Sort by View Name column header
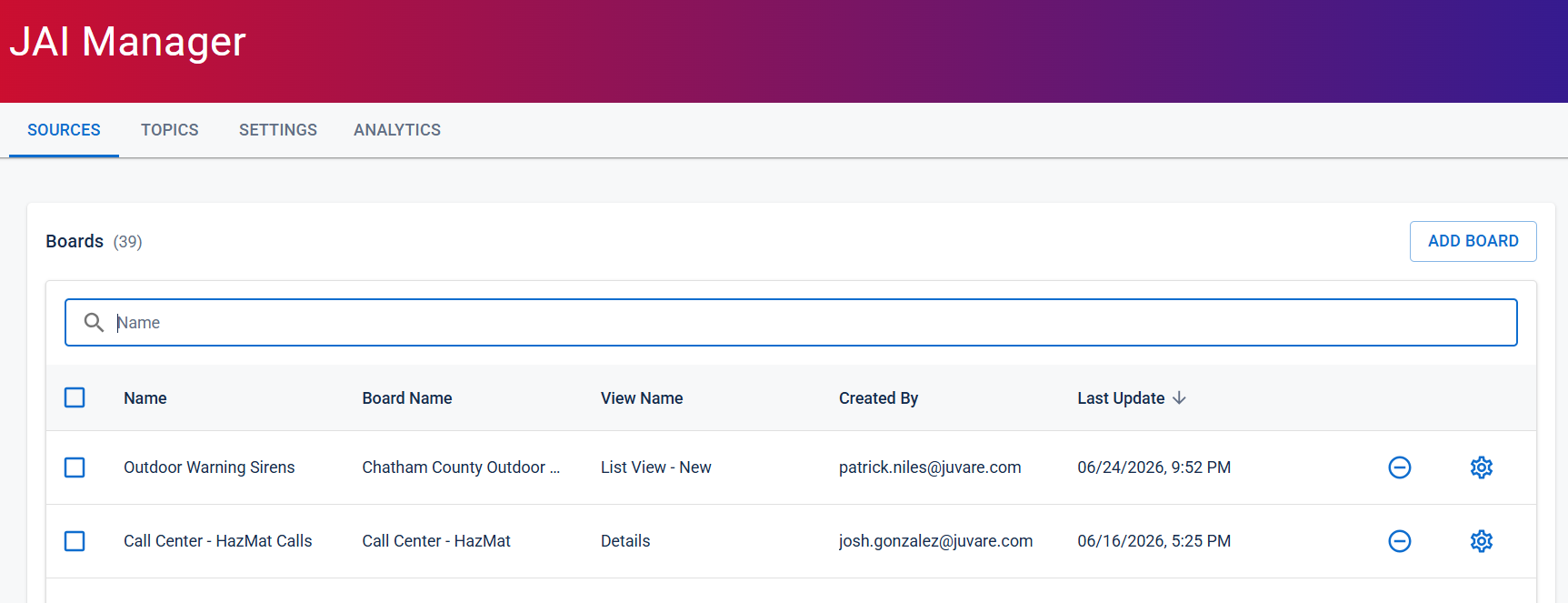Screen dimensions: 1568x603 tap(642, 398)
